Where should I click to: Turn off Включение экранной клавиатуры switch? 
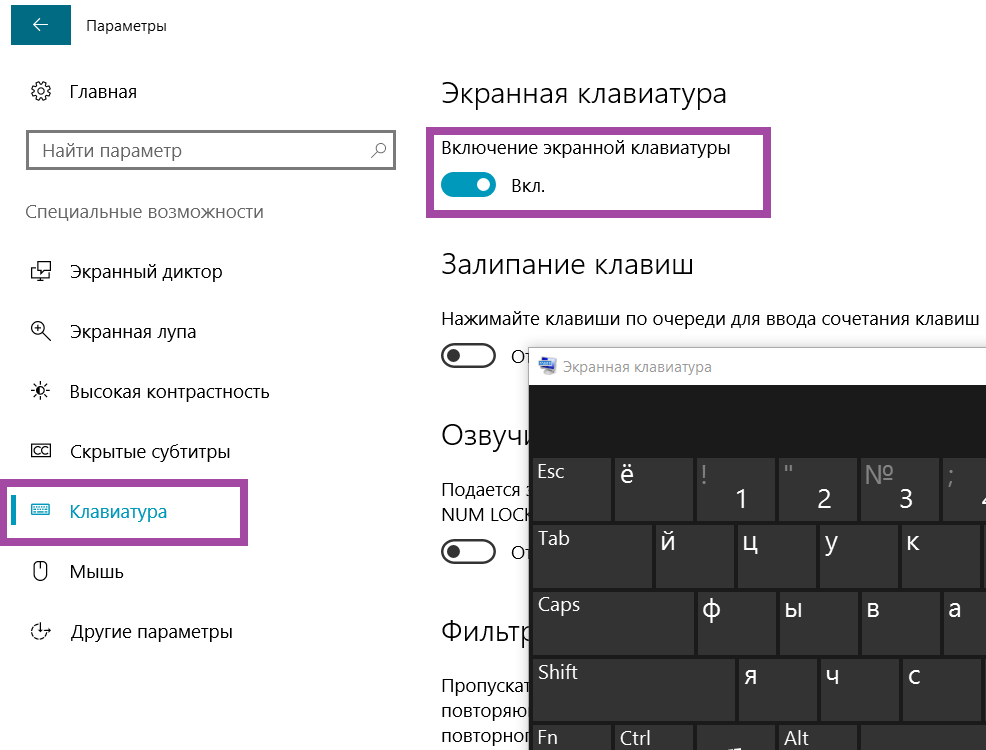point(468,185)
